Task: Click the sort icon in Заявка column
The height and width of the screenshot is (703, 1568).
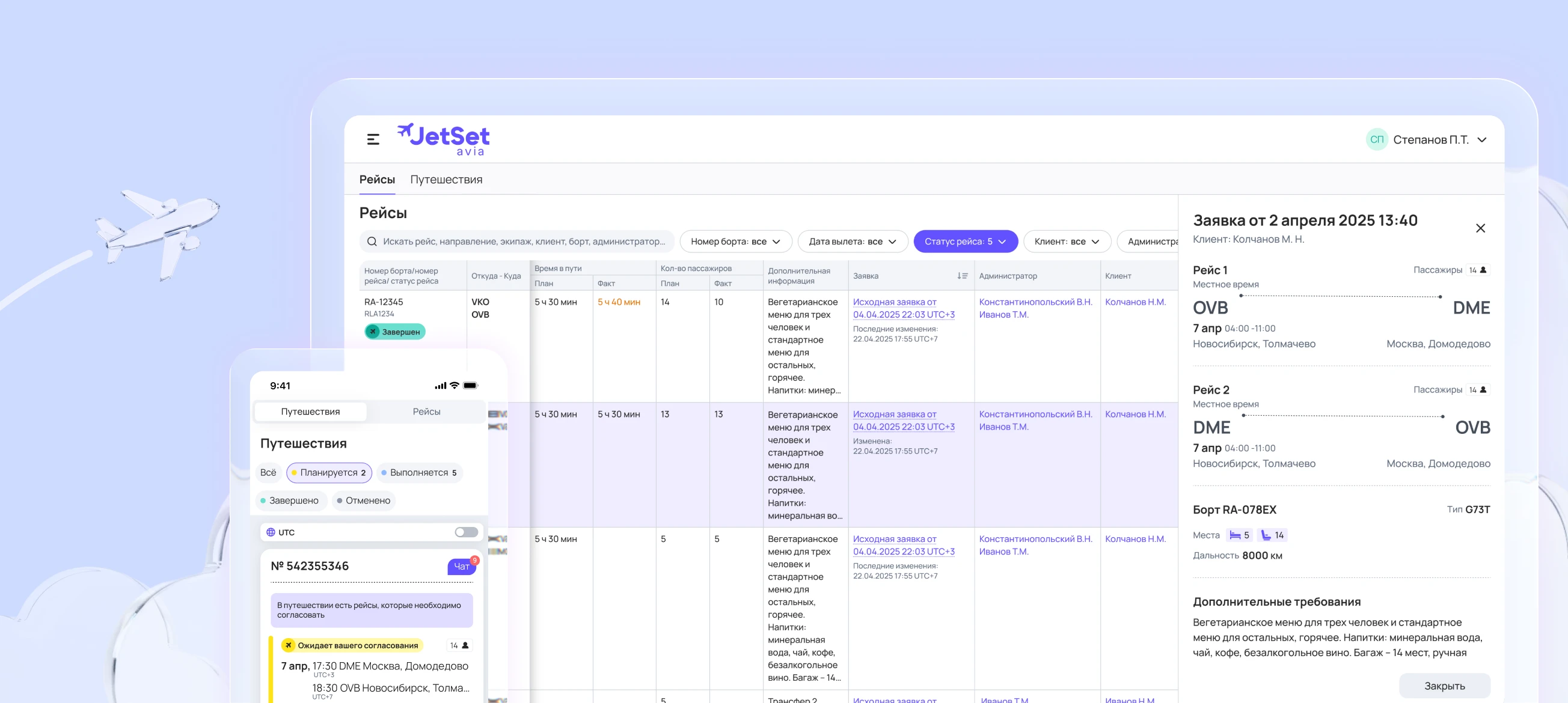Action: pos(962,275)
